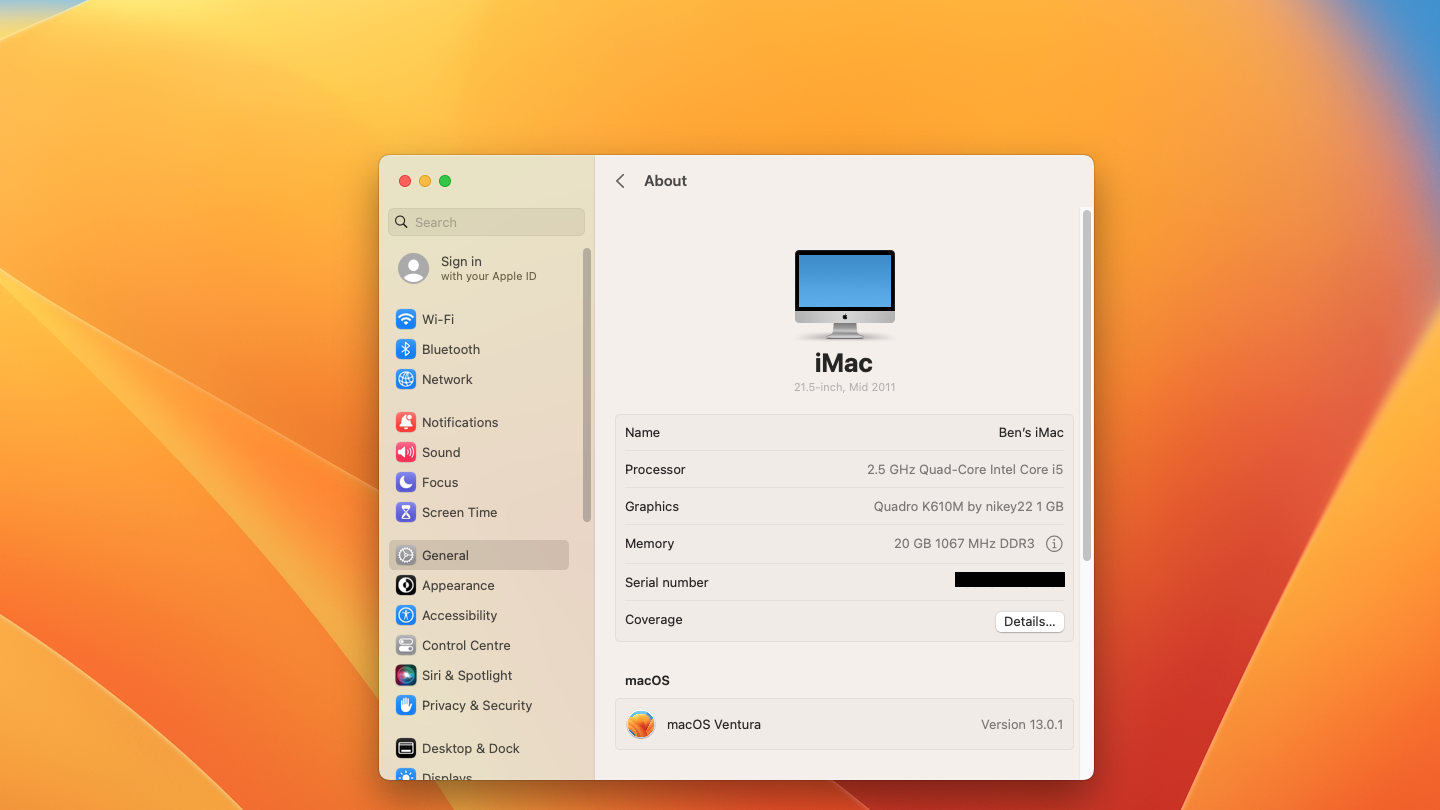
Task: Click the Graphics row label
Action: (x=652, y=506)
